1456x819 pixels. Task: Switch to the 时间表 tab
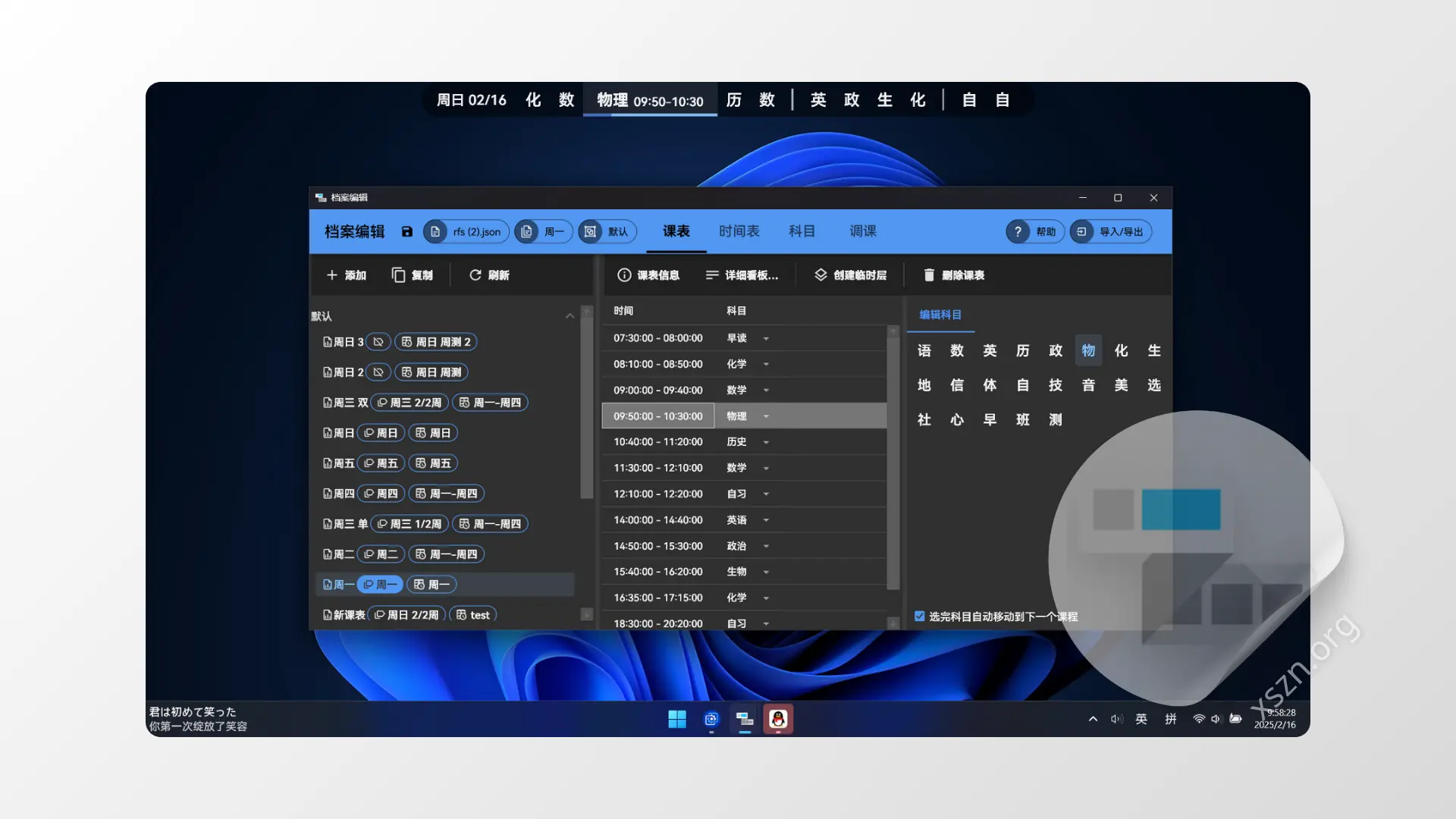point(739,231)
